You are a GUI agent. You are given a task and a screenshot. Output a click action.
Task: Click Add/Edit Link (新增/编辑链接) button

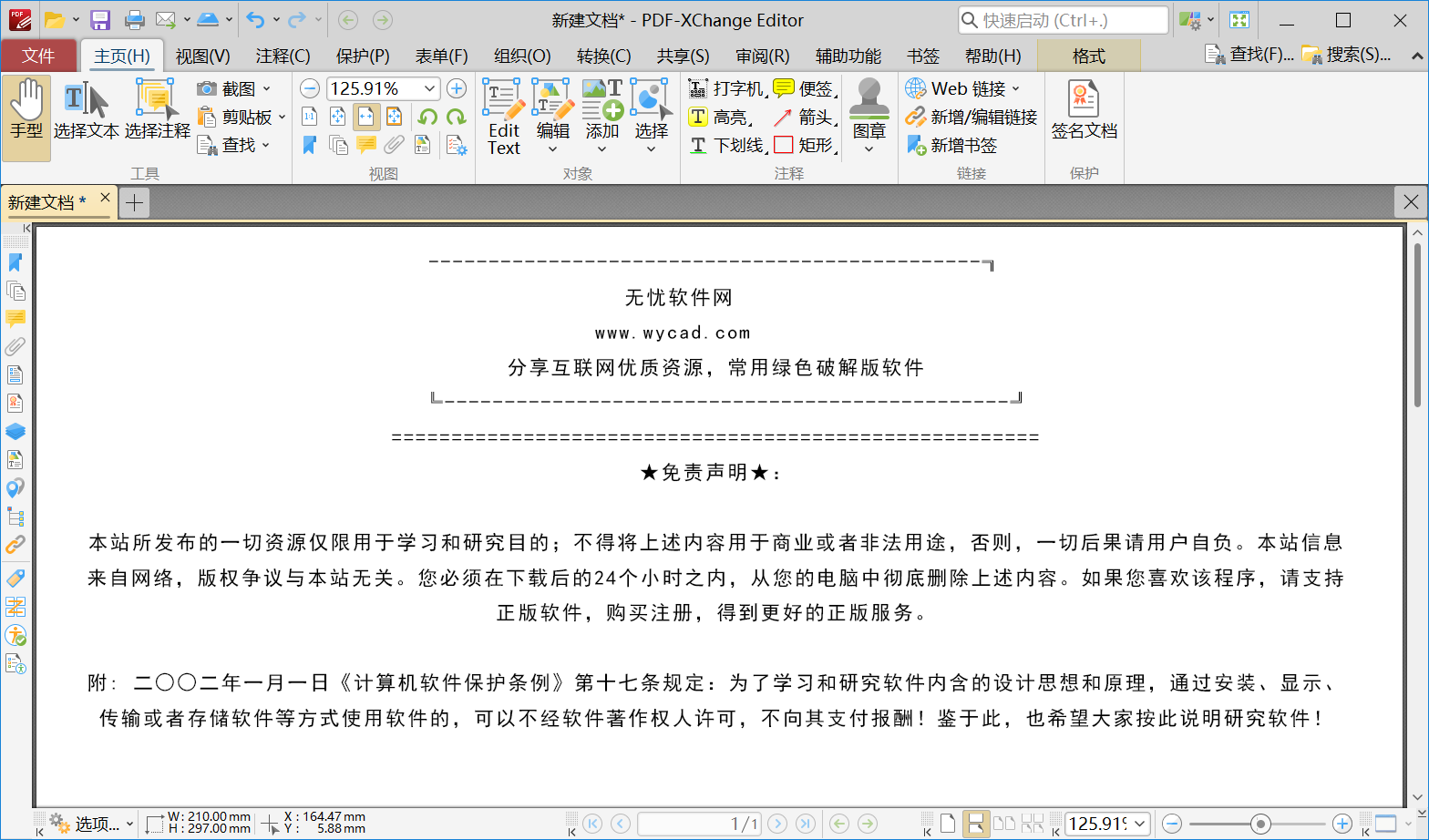[x=972, y=117]
